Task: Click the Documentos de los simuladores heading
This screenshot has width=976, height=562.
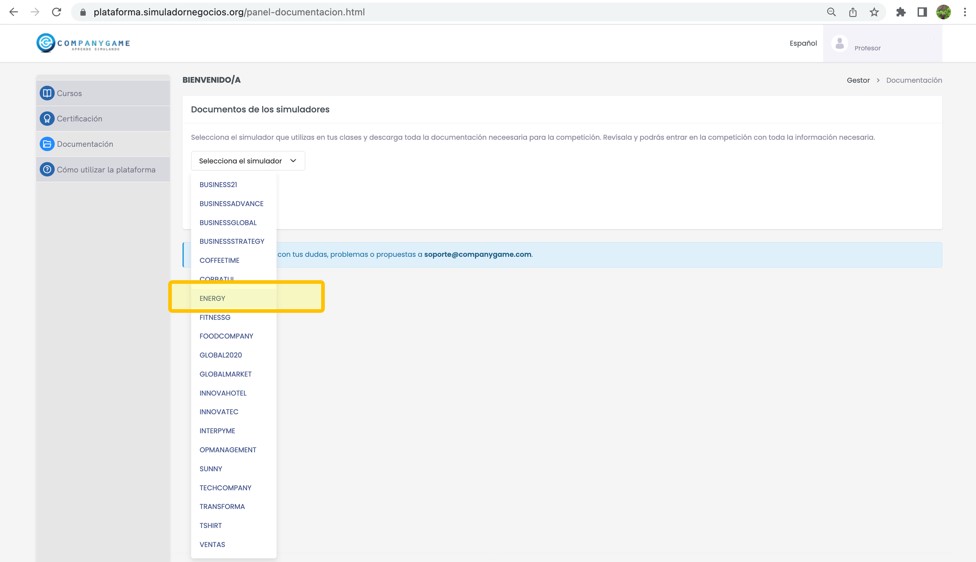Action: (x=260, y=110)
